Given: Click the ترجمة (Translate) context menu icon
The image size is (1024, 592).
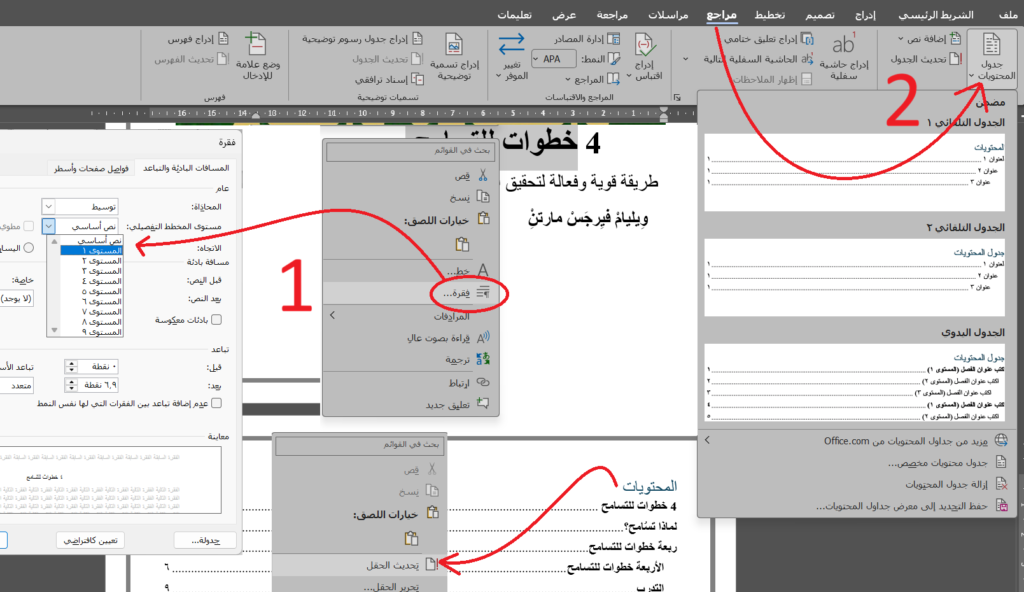Looking at the screenshot, I should 483,359.
